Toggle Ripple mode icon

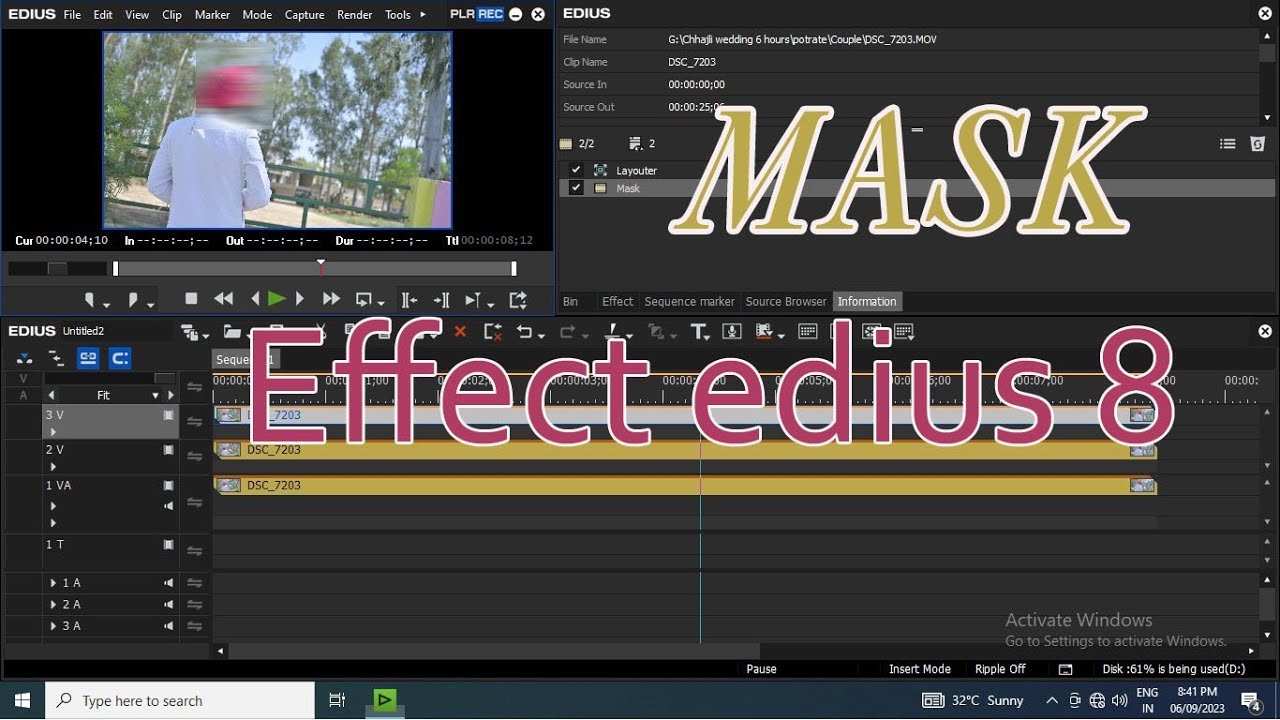pos(56,358)
